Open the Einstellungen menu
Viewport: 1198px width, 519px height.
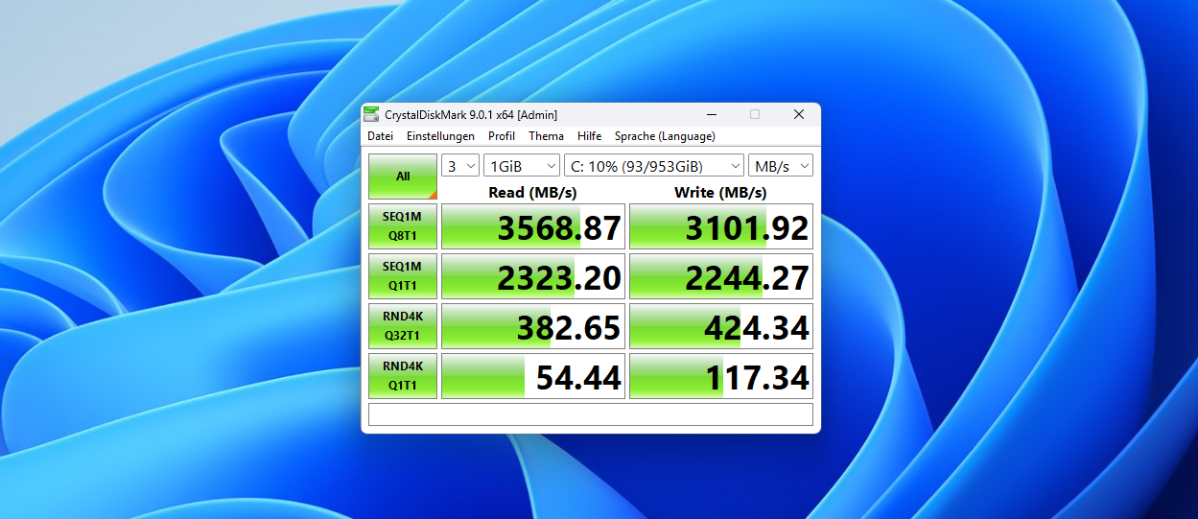click(x=440, y=136)
